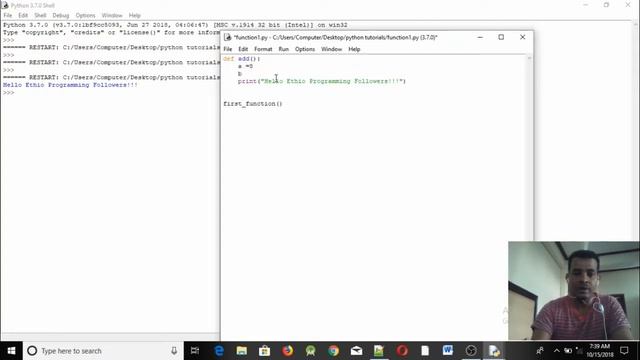Image resolution: width=640 pixels, height=360 pixels.
Task: Open the Edit menu in Python Shell
Action: [23, 16]
